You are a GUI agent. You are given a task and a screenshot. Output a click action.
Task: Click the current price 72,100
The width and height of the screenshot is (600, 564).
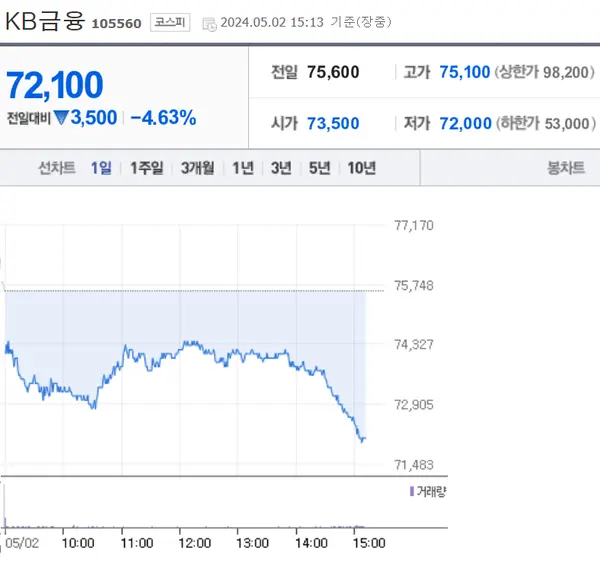(56, 86)
